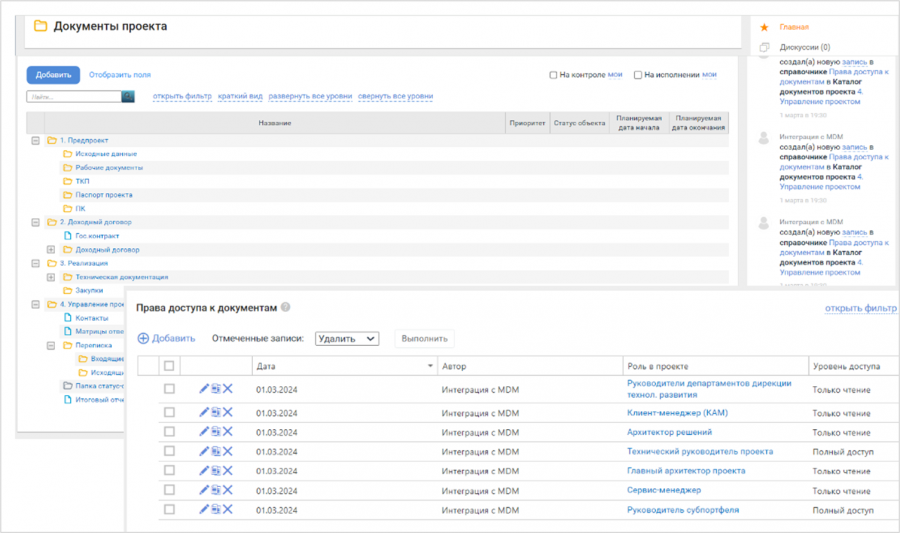This screenshot has height=533, width=900.
Task: Edit the Главный архитектор проекта record
Action: tap(204, 470)
